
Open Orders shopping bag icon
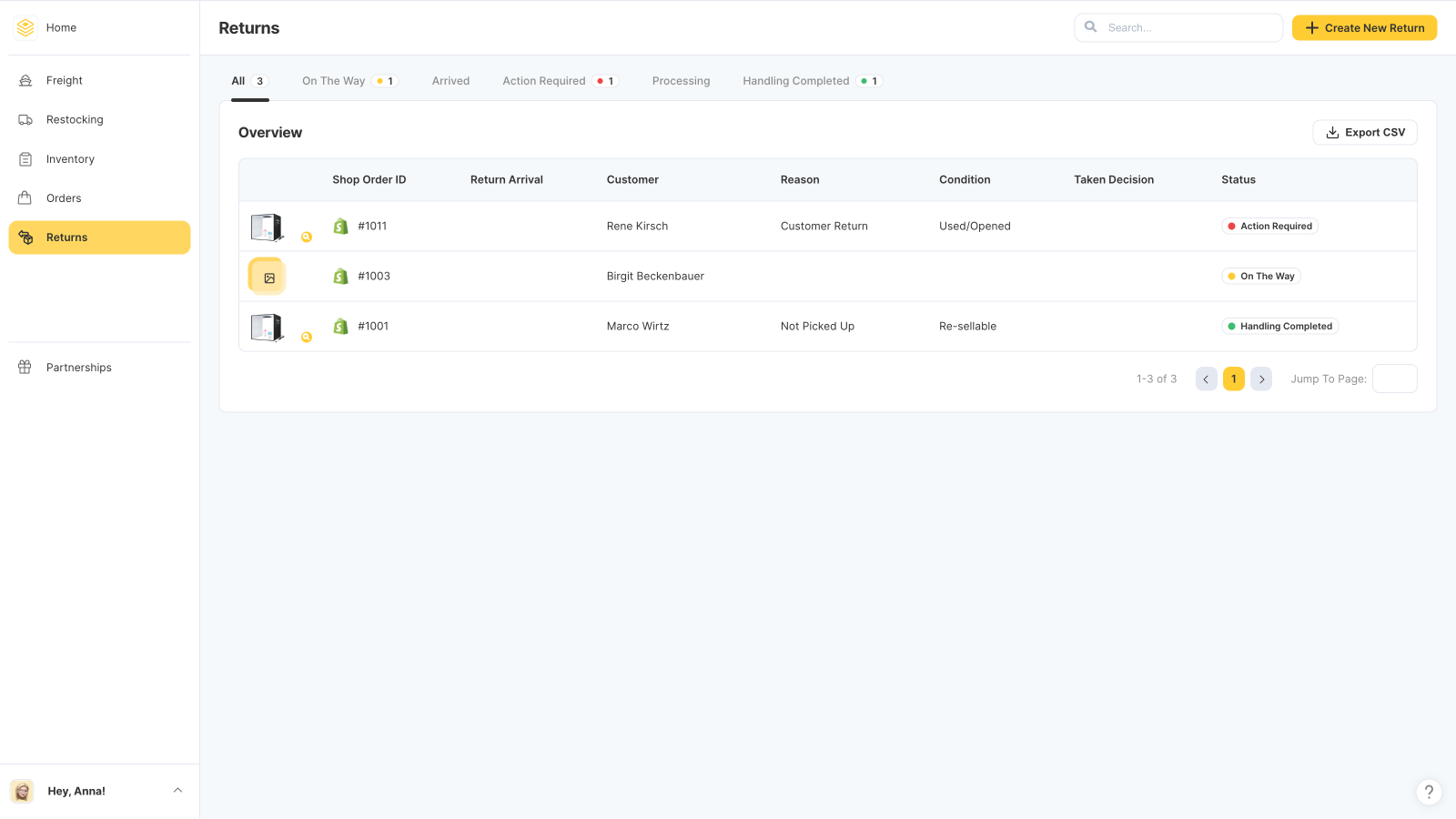click(25, 198)
